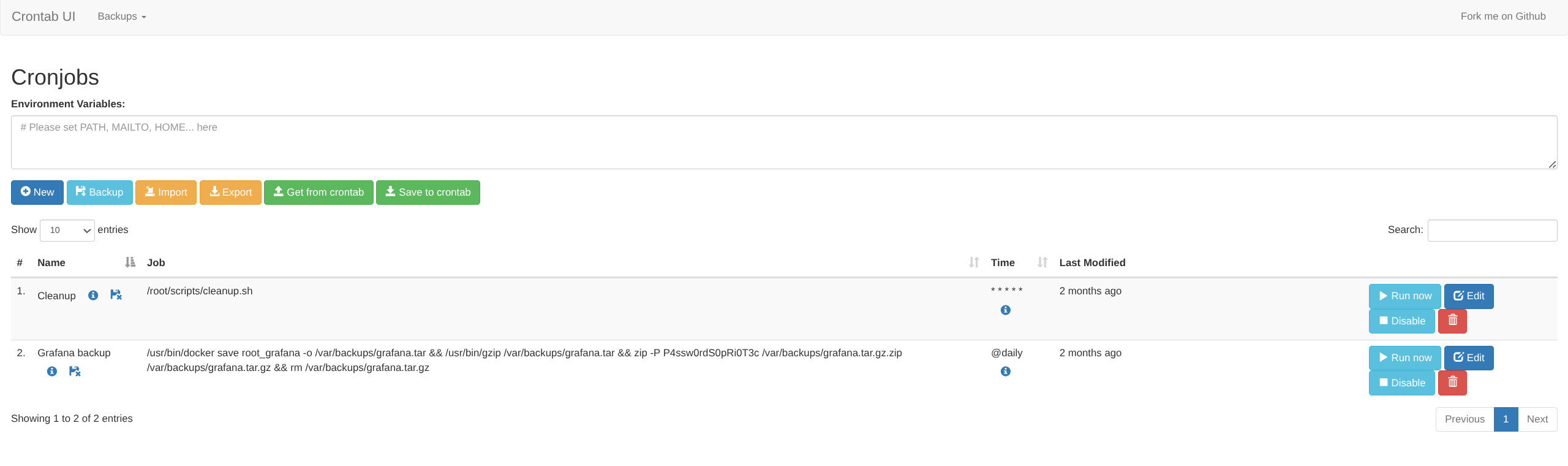
Task: Disable the Cleanup cronjob
Action: pyautogui.click(x=1401, y=321)
